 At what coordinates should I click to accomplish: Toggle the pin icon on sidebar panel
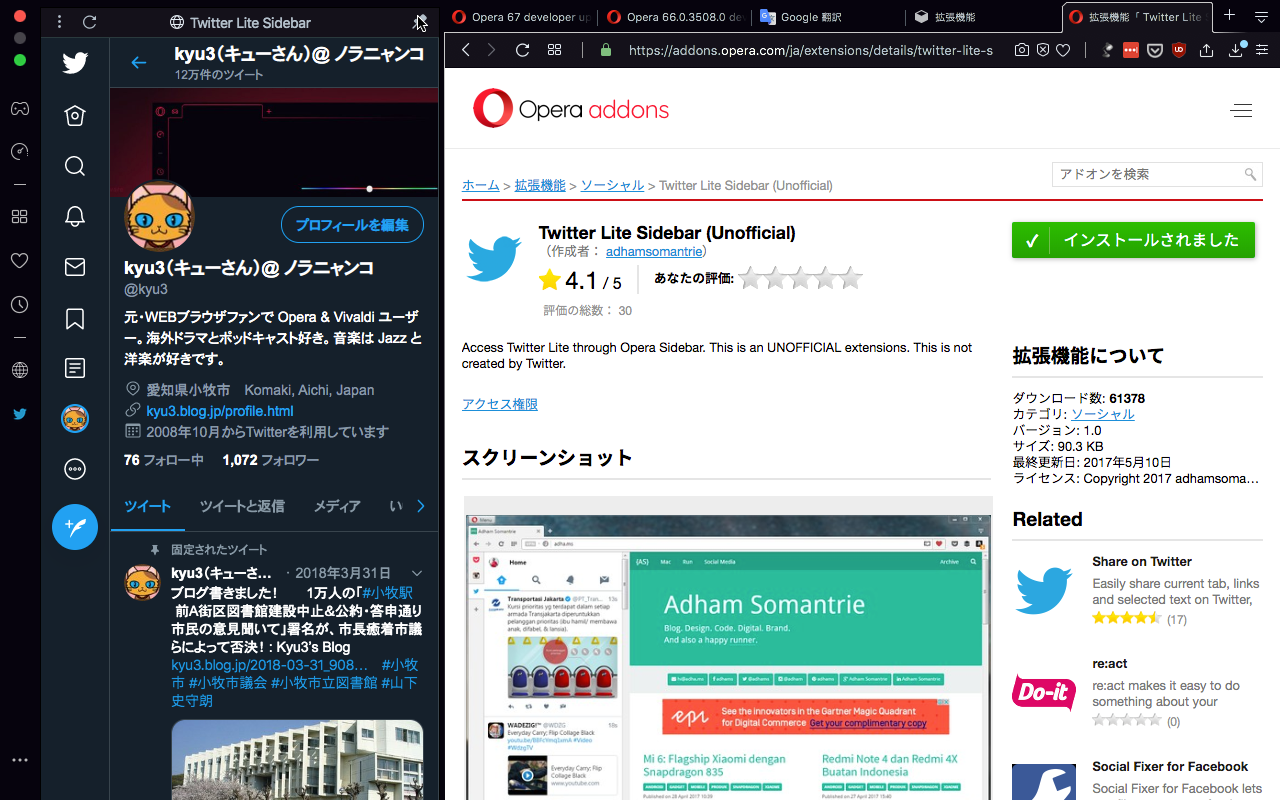[x=421, y=21]
